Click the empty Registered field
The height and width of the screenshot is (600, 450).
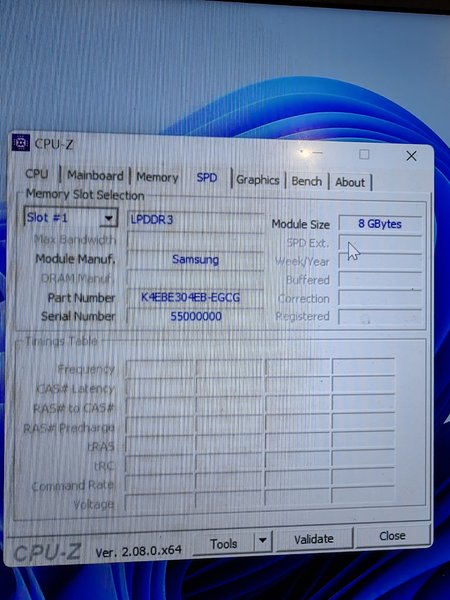[380, 317]
